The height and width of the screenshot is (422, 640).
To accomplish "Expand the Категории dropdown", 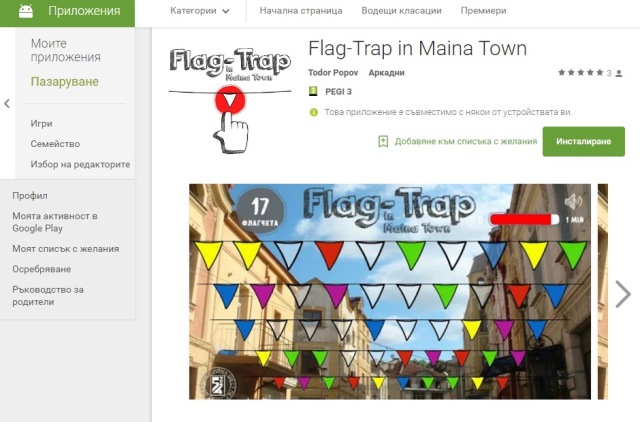I will (200, 11).
